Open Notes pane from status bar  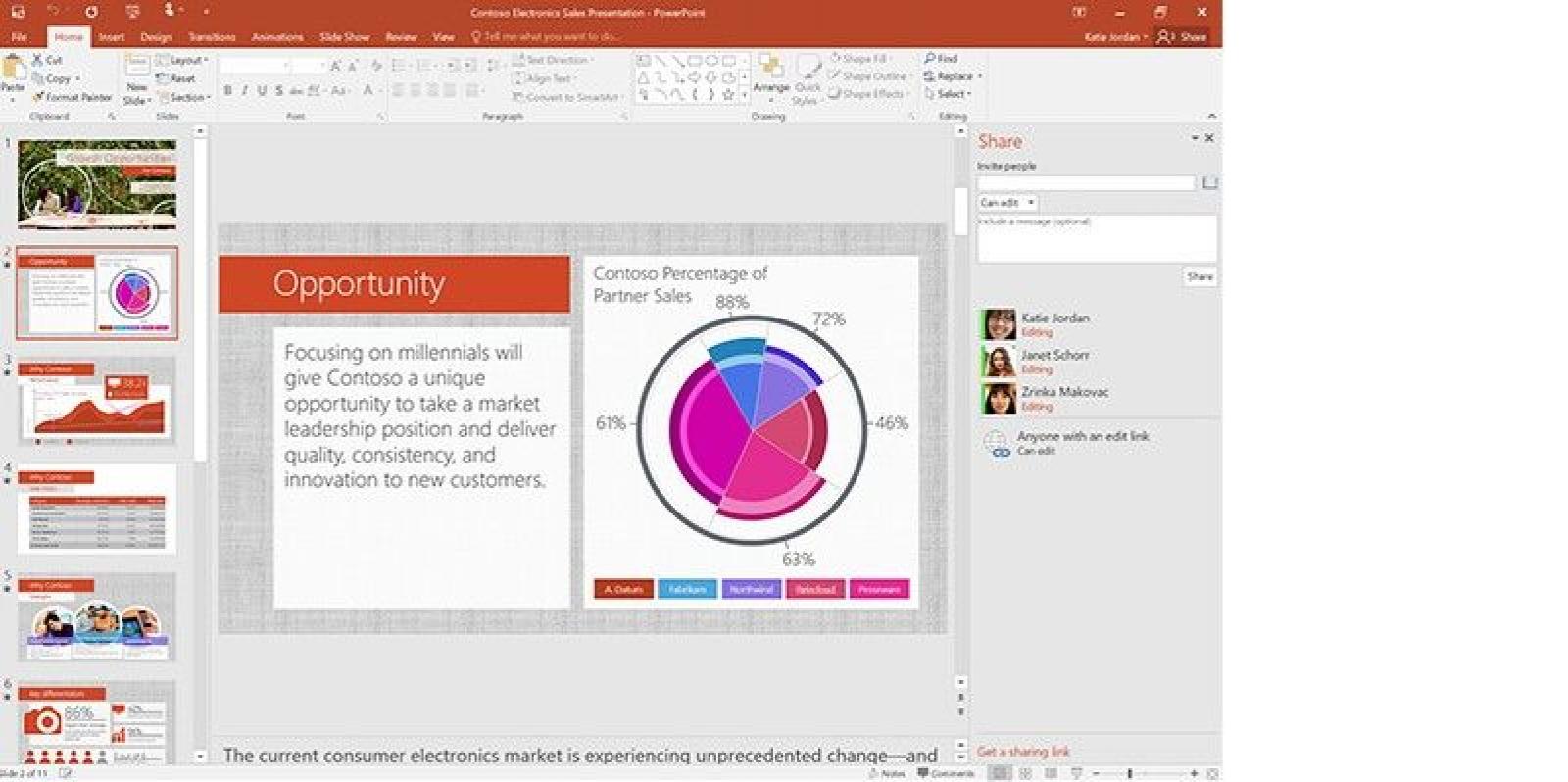(x=887, y=773)
